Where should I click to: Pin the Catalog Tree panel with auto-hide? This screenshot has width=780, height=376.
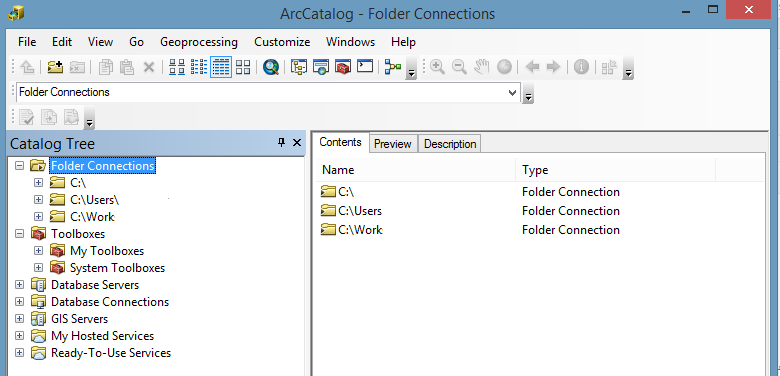(x=282, y=143)
